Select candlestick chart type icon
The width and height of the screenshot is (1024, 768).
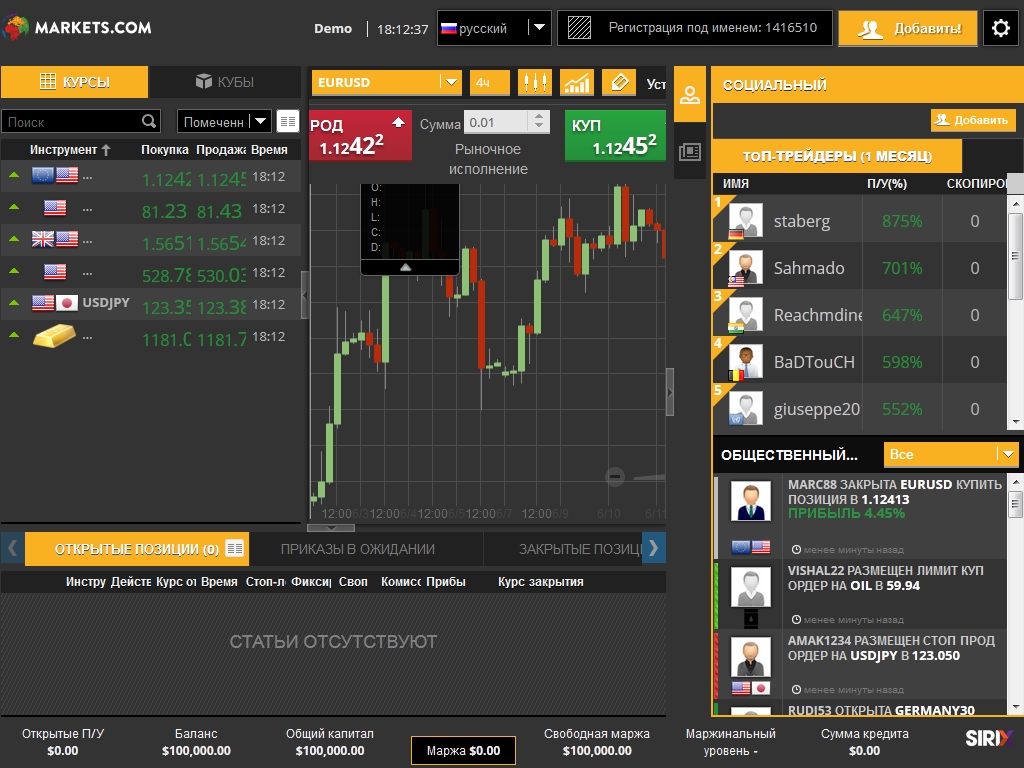[535, 83]
